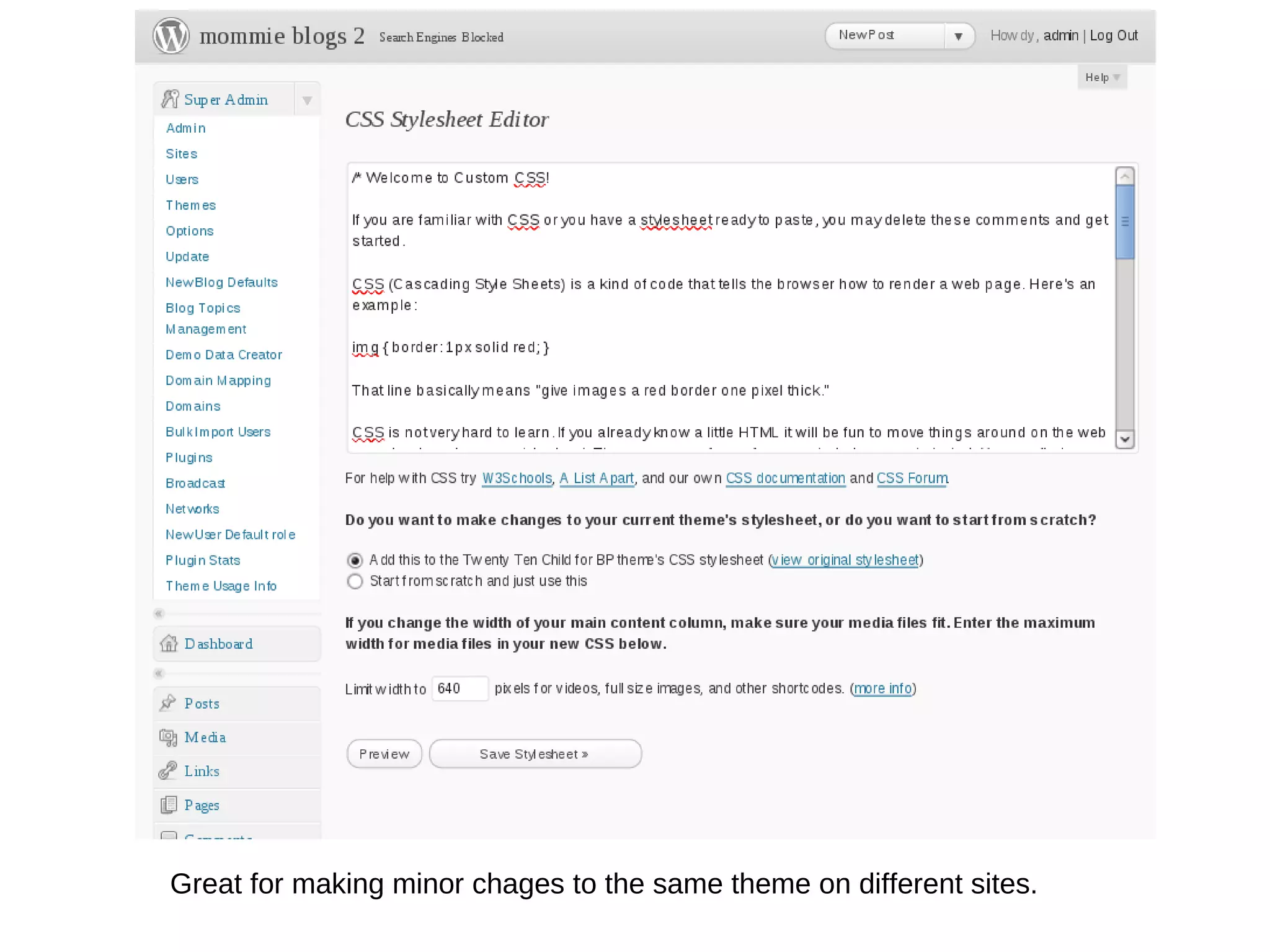Click the Preview button
1270x952 pixels.
tap(384, 754)
